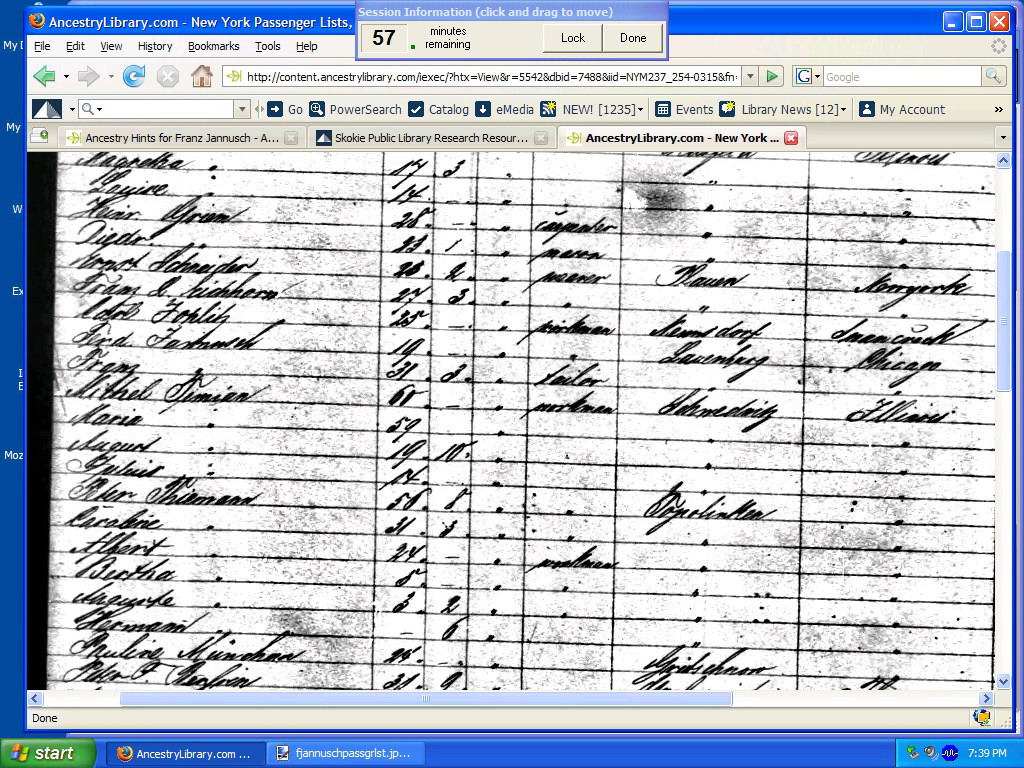Click the green Go arrow beside address bar
Image resolution: width=1024 pixels, height=768 pixels.
772,77
